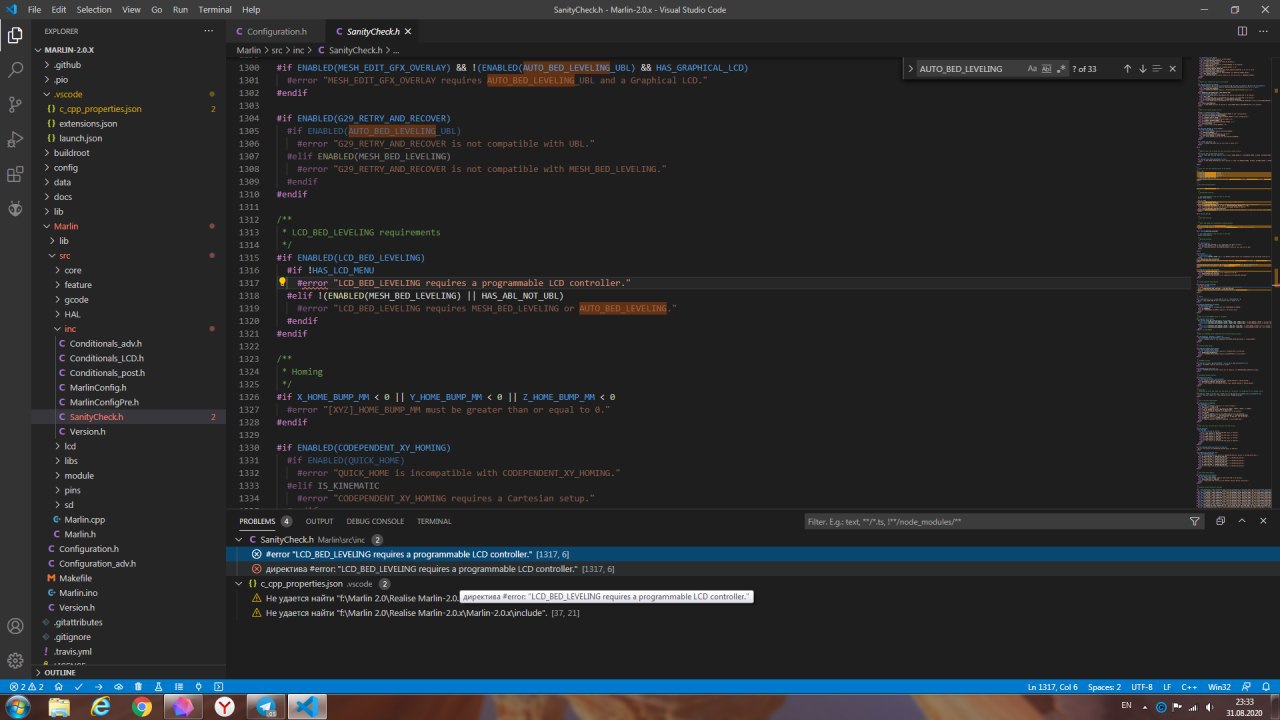The width and height of the screenshot is (1280, 720).
Task: Open the Run and Debug view
Action: coord(15,139)
